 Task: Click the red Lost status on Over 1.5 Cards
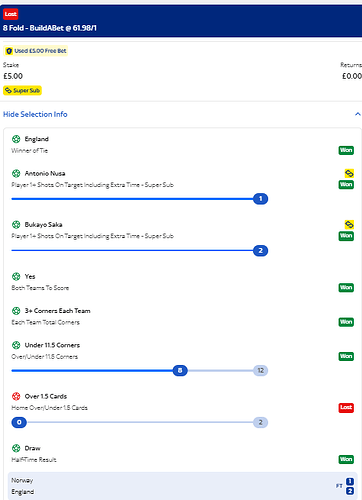pos(346,407)
